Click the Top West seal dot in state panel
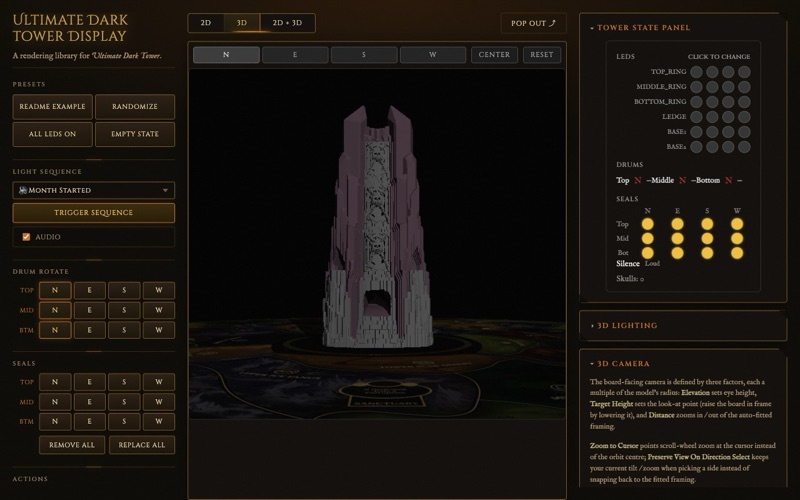 (737, 224)
